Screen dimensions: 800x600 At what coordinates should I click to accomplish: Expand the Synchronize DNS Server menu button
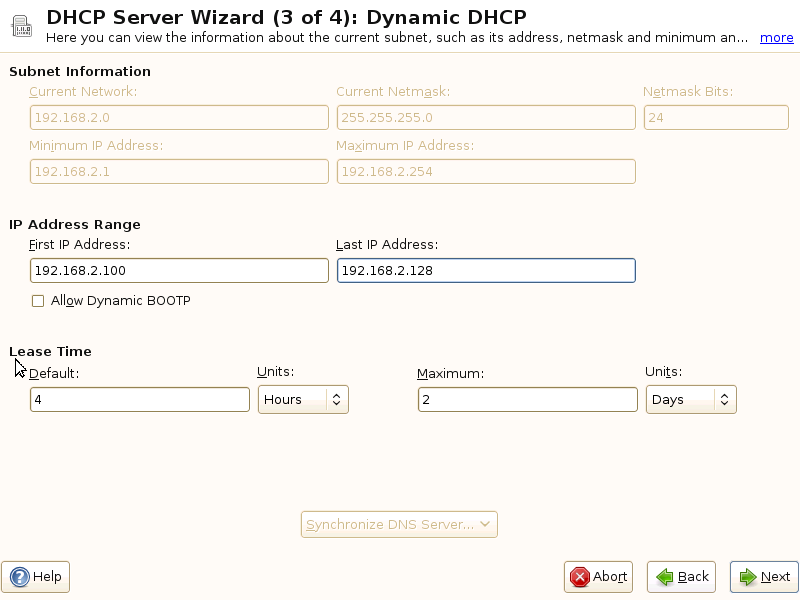(x=399, y=525)
